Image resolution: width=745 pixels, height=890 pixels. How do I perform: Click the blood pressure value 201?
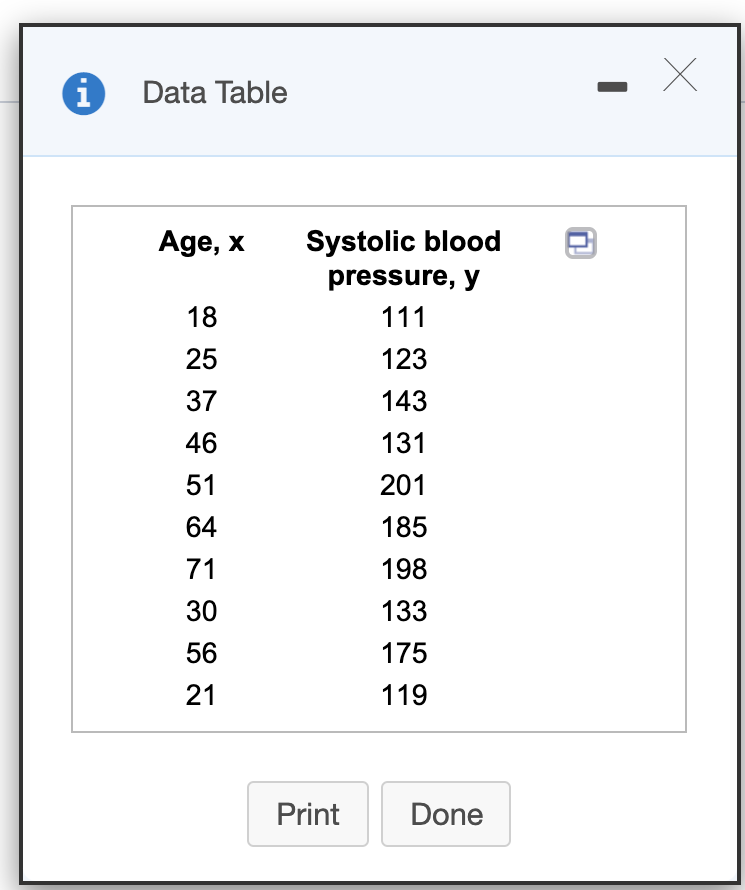403,485
